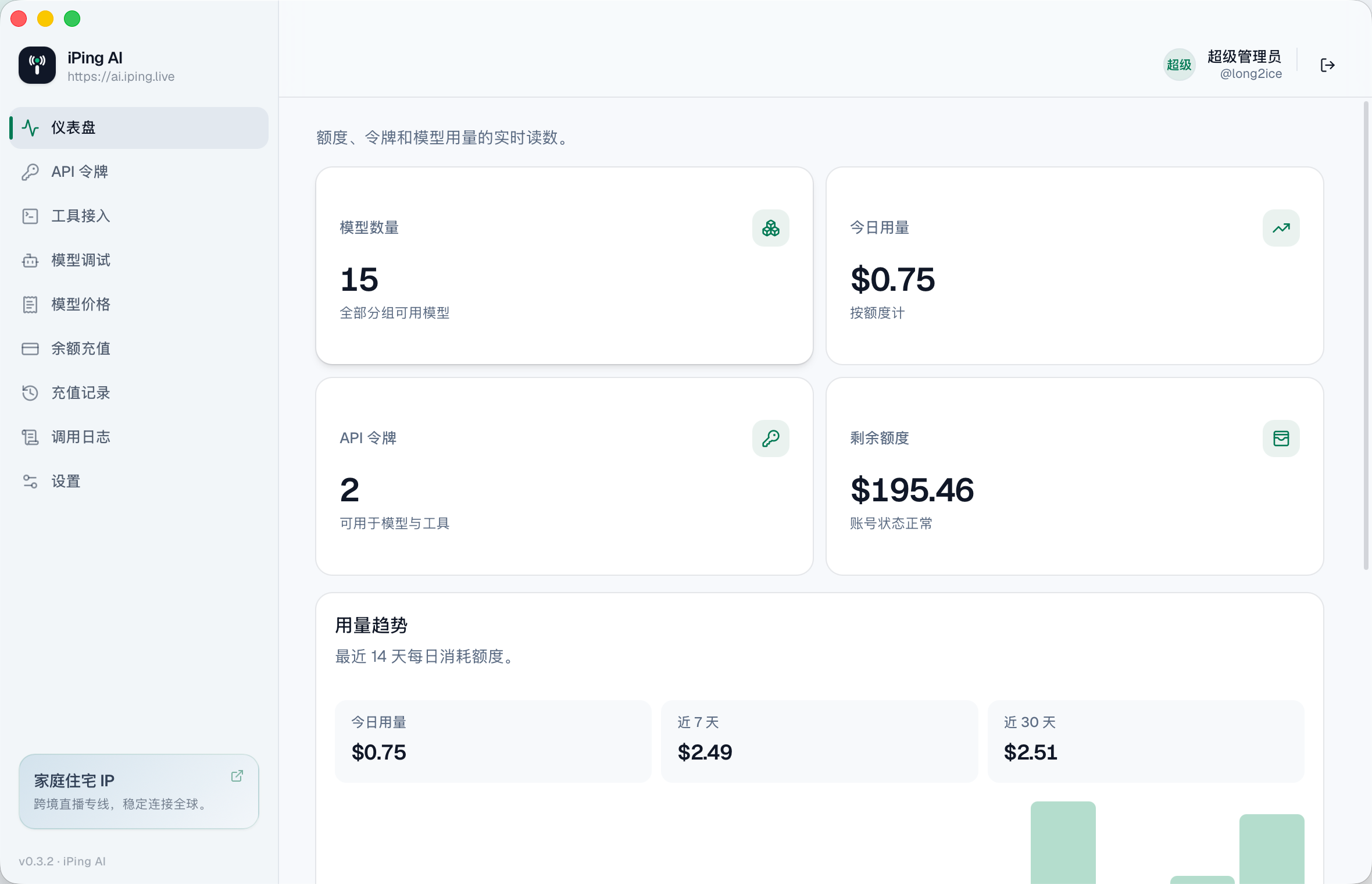Click the 超级 avatar badge
The width and height of the screenshot is (1372, 884).
[1179, 65]
